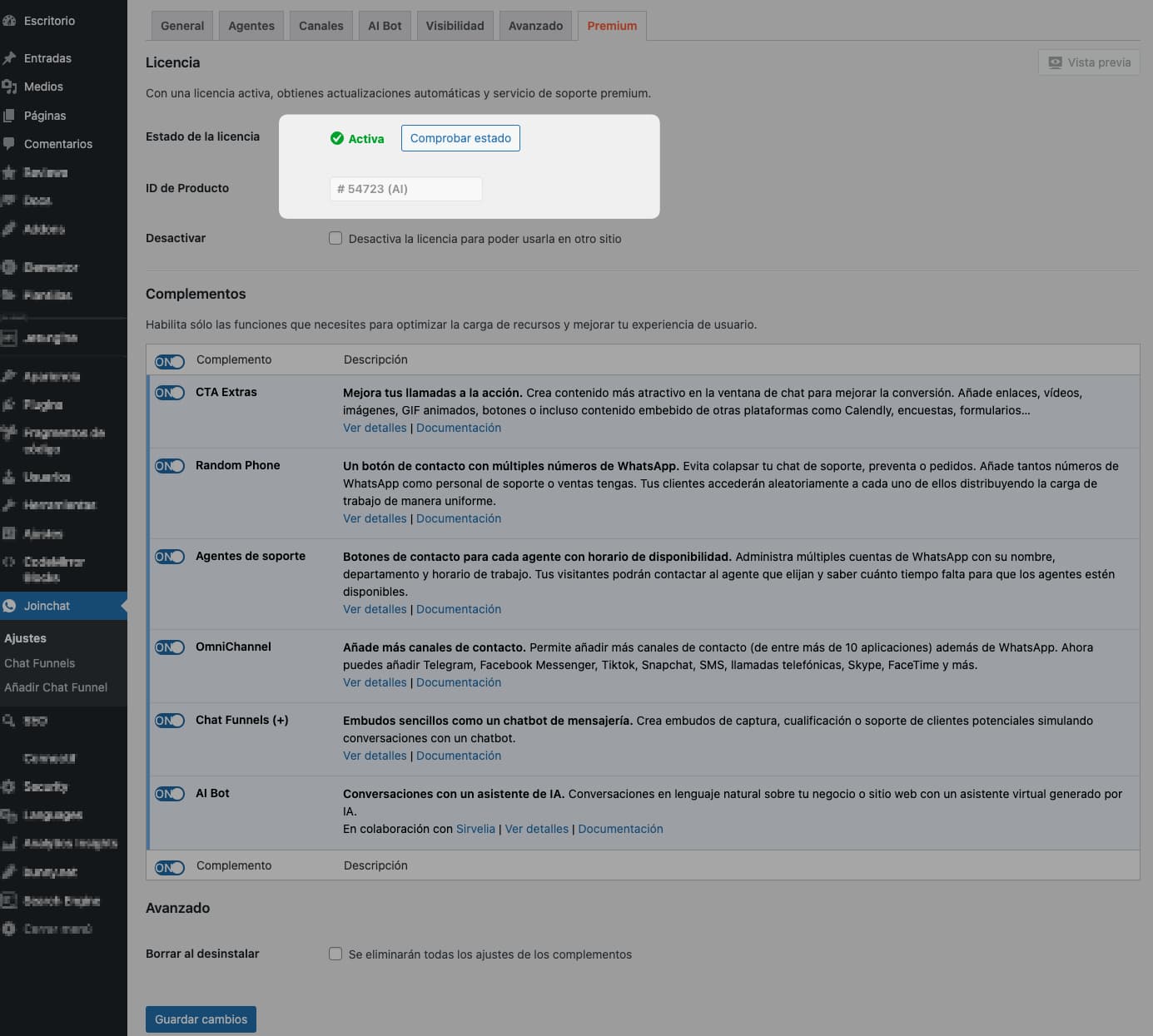
Task: Toggle the CTA Extras switch off
Action: click(170, 393)
